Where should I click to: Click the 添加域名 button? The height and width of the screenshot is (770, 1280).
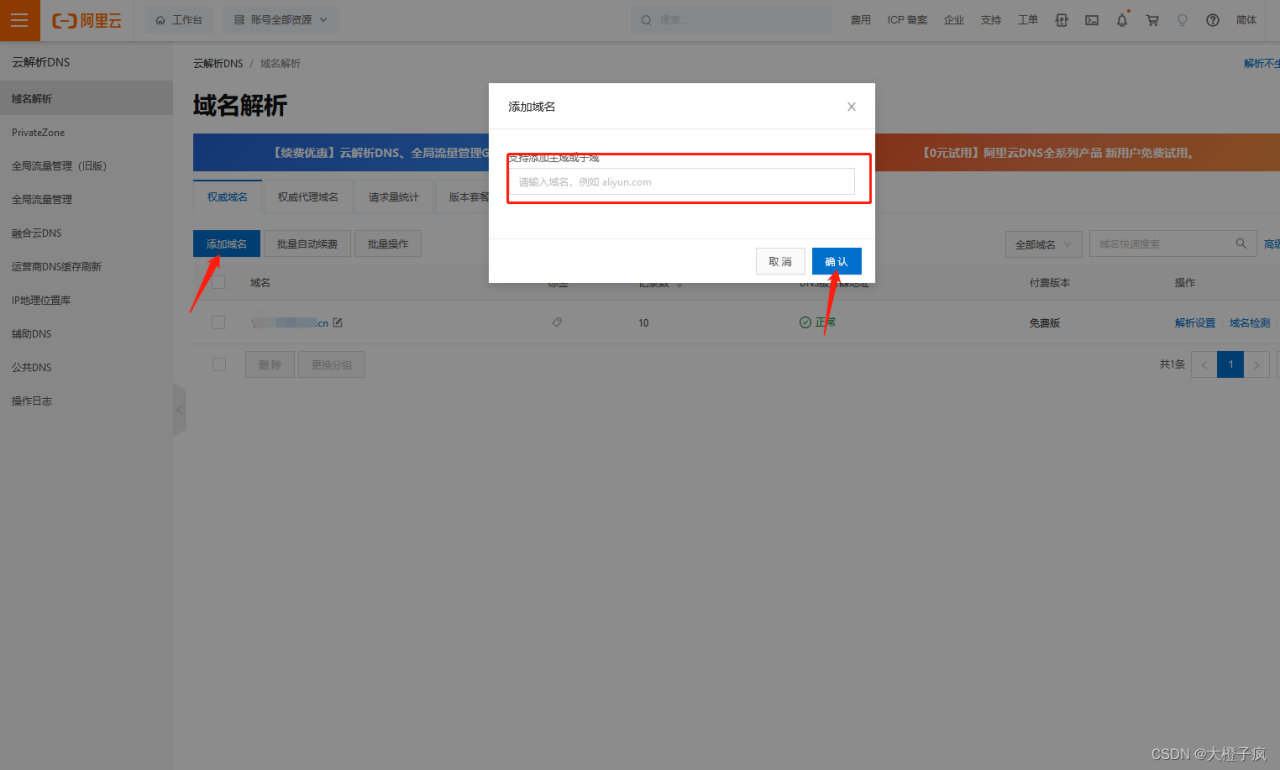coord(227,244)
